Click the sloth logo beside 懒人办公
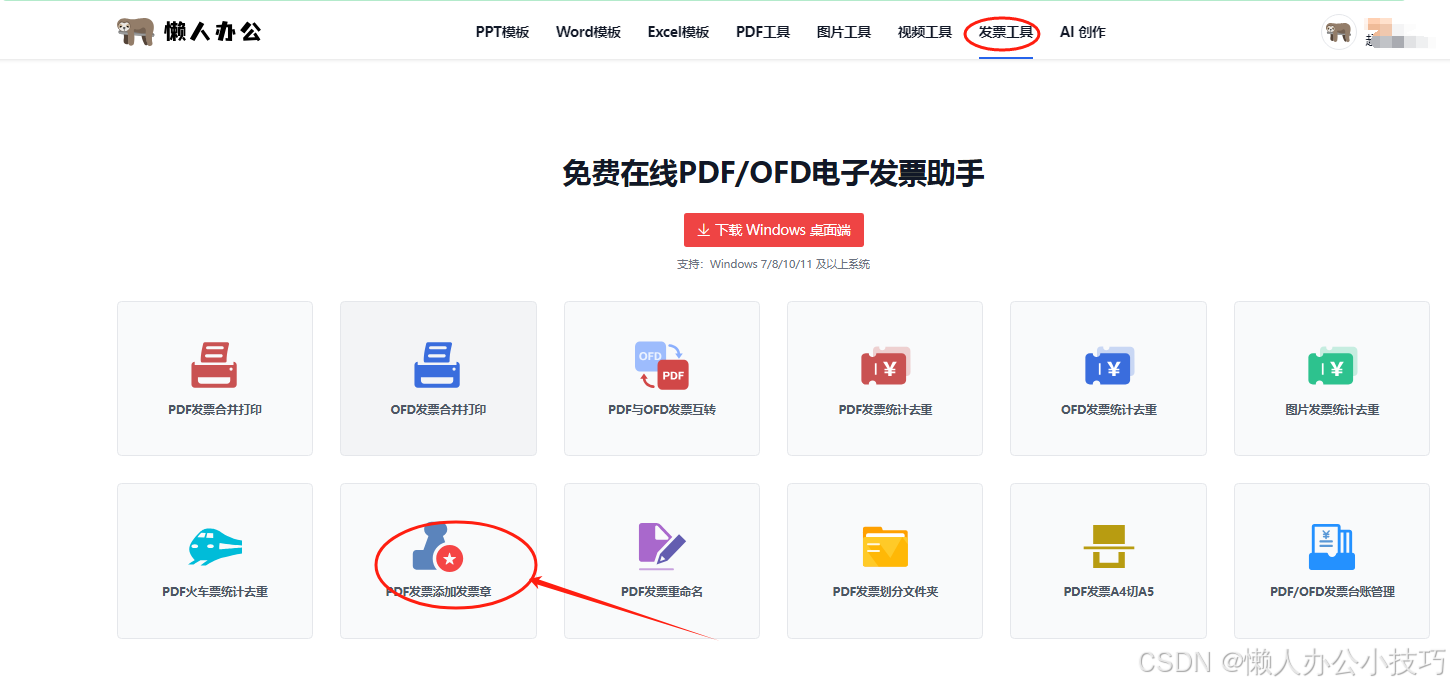The height and width of the screenshot is (688, 1450). pyautogui.click(x=135, y=31)
